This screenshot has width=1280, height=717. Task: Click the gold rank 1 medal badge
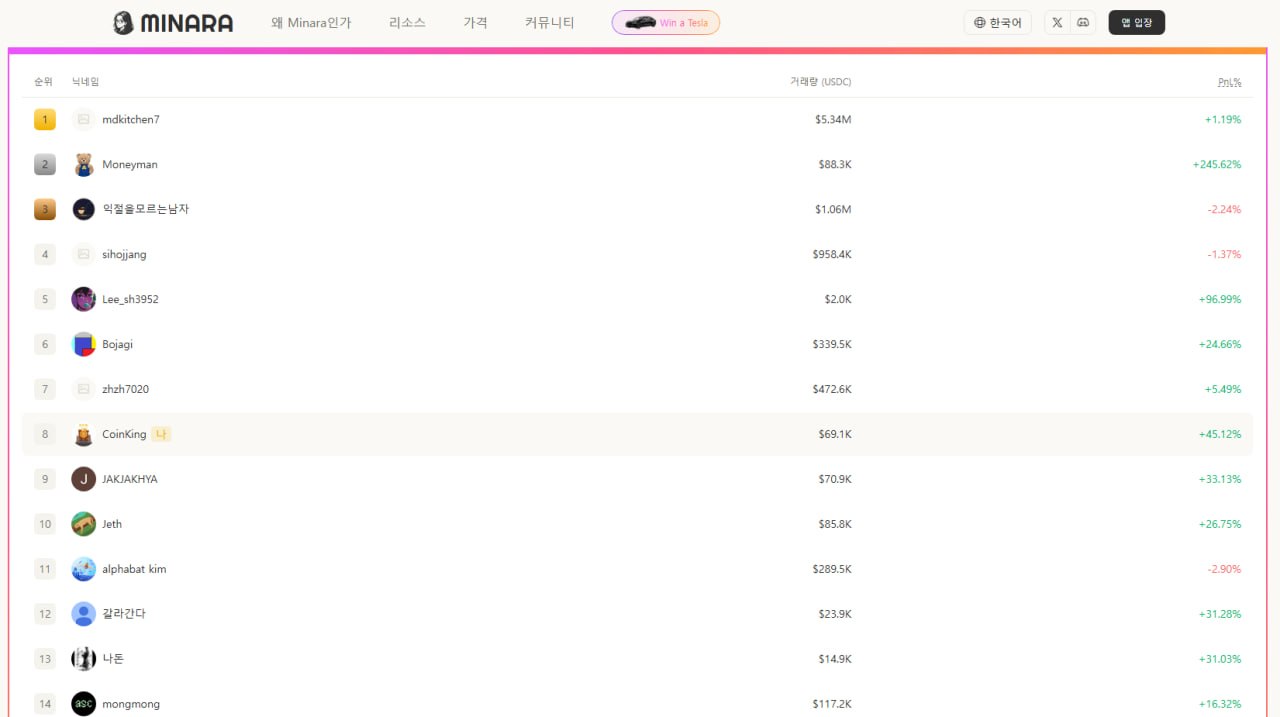pos(45,120)
